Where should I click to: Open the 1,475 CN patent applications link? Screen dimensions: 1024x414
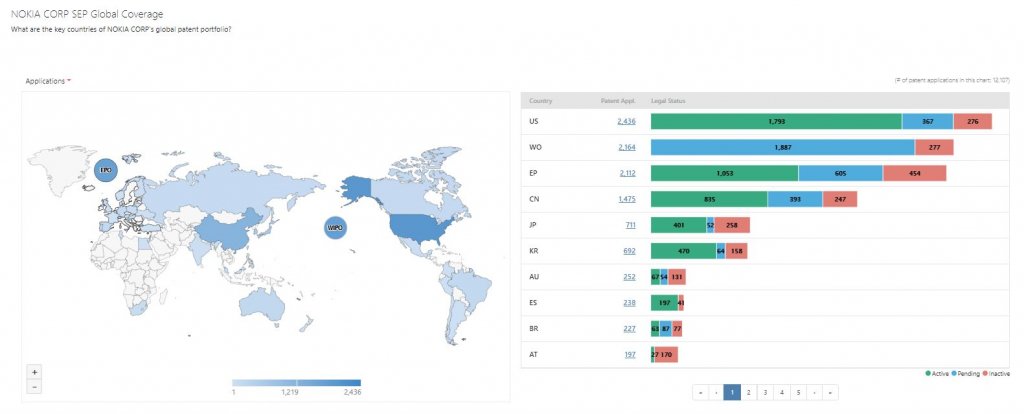626,200
